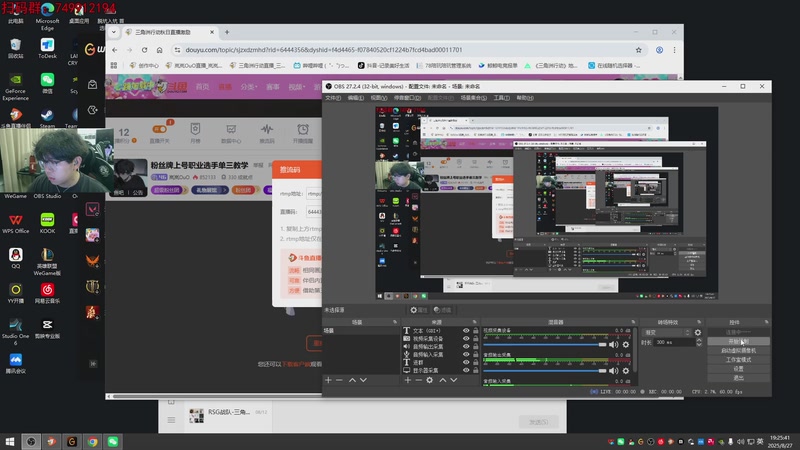
Task: Move scene up with arrow icon
Action: pyautogui.click(x=352, y=380)
